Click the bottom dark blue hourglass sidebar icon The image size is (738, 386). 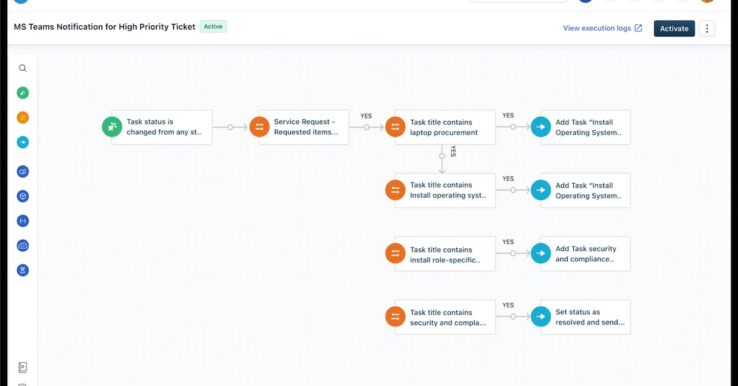(x=23, y=270)
